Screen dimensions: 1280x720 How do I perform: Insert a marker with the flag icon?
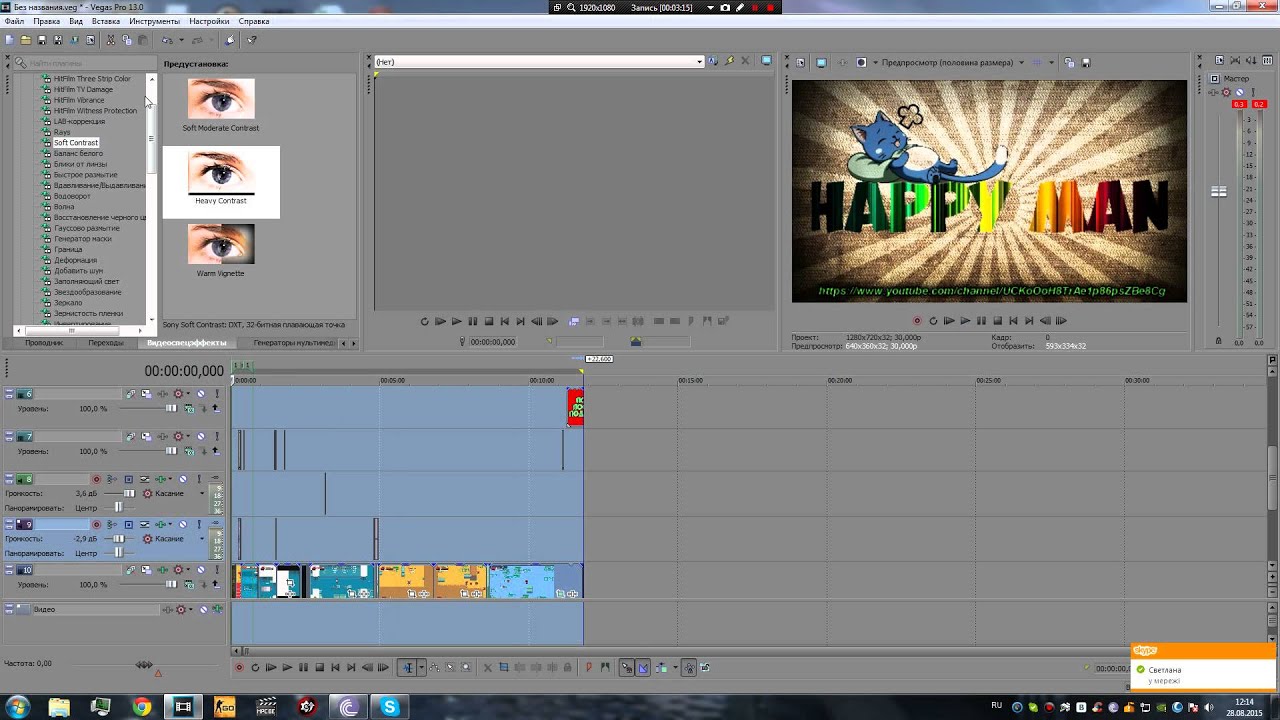click(x=588, y=667)
